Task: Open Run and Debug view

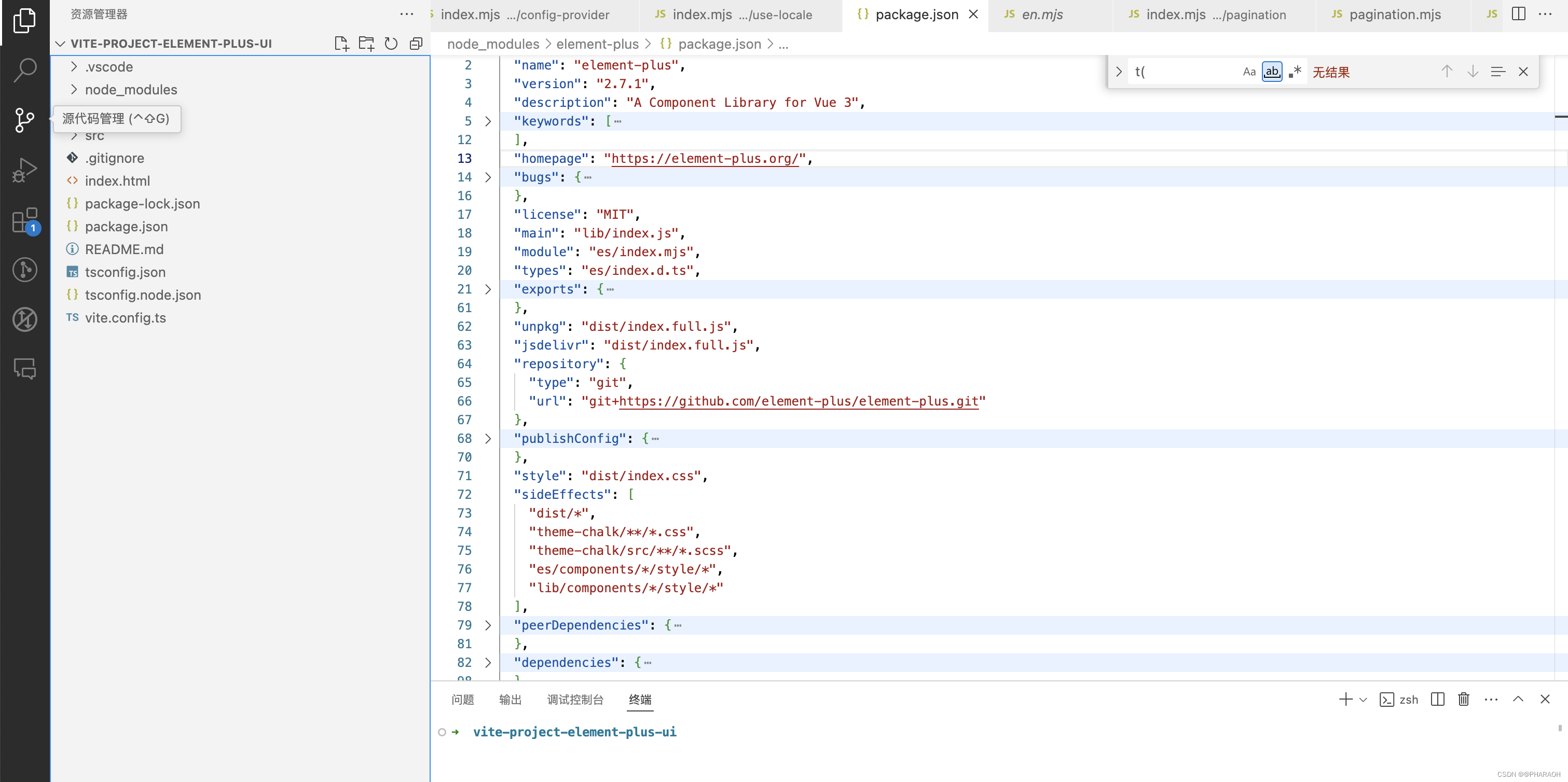Action: point(24,170)
